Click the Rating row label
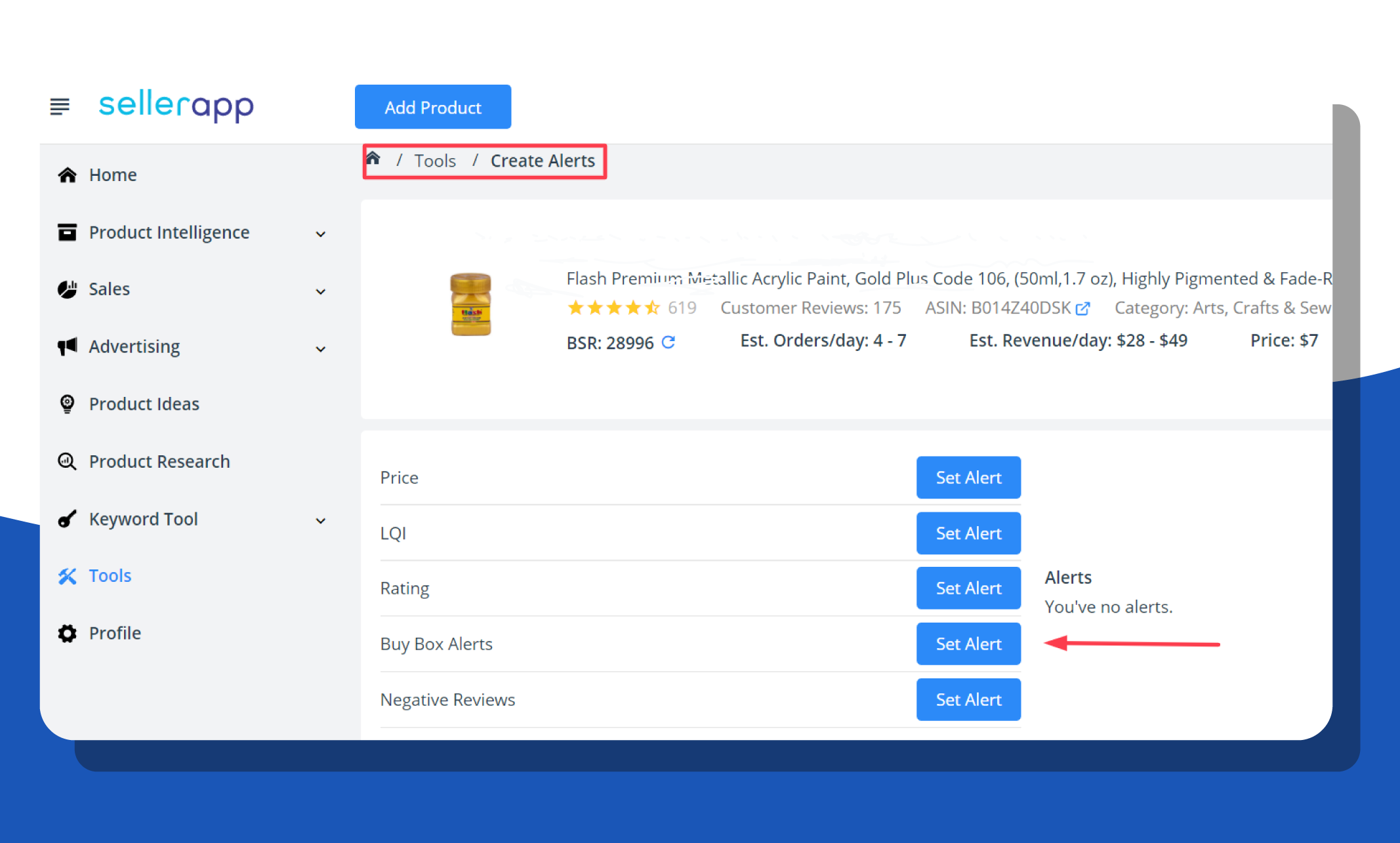This screenshot has height=843, width=1400. click(x=405, y=588)
